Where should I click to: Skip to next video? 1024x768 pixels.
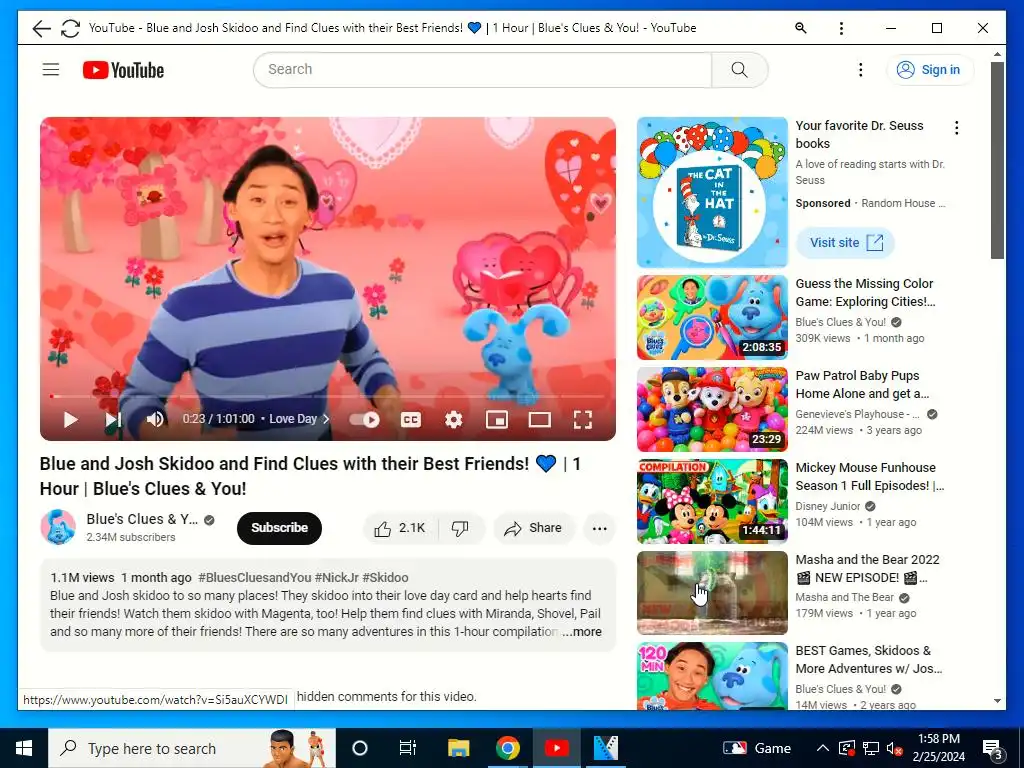[113, 419]
